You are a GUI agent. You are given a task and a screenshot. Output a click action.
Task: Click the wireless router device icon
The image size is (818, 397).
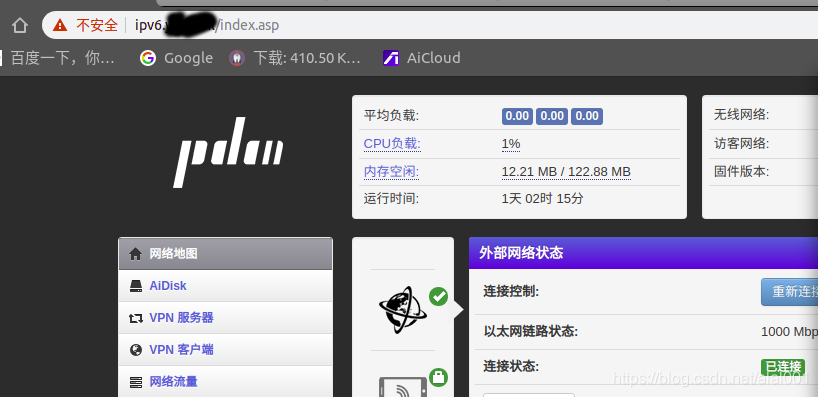[402, 387]
